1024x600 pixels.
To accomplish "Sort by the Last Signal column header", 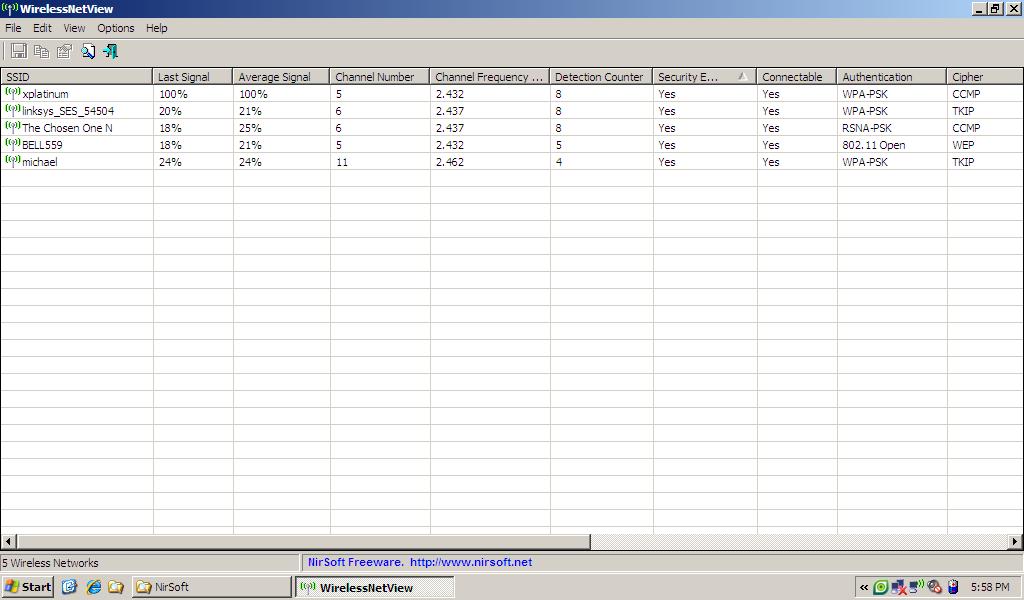I will click(193, 76).
